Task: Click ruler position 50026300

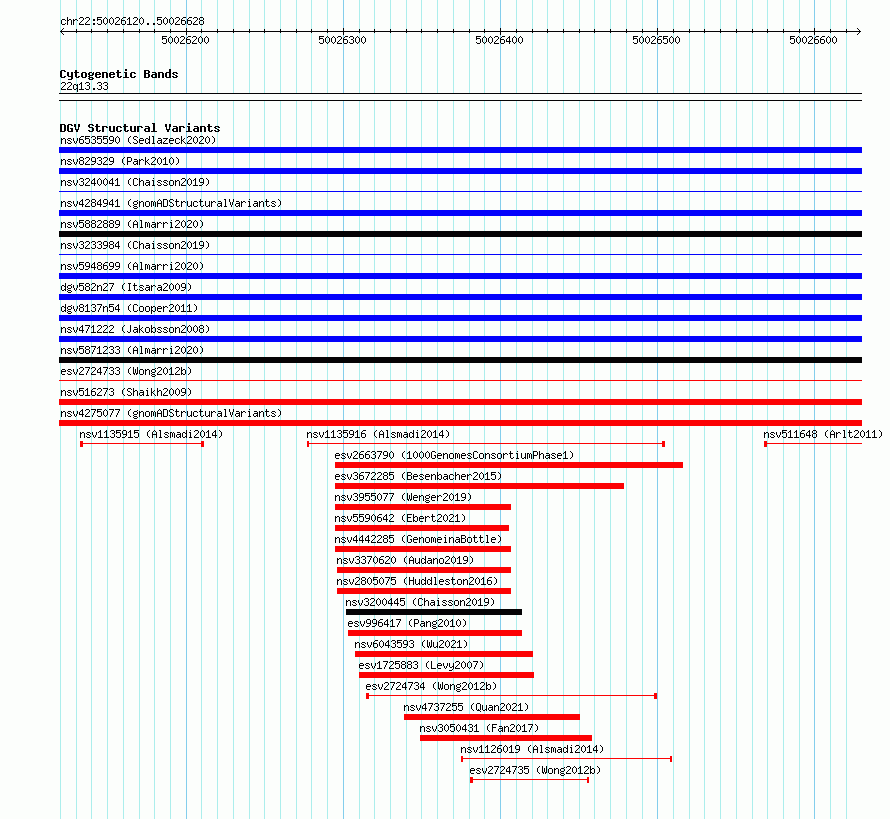Action: pos(342,40)
